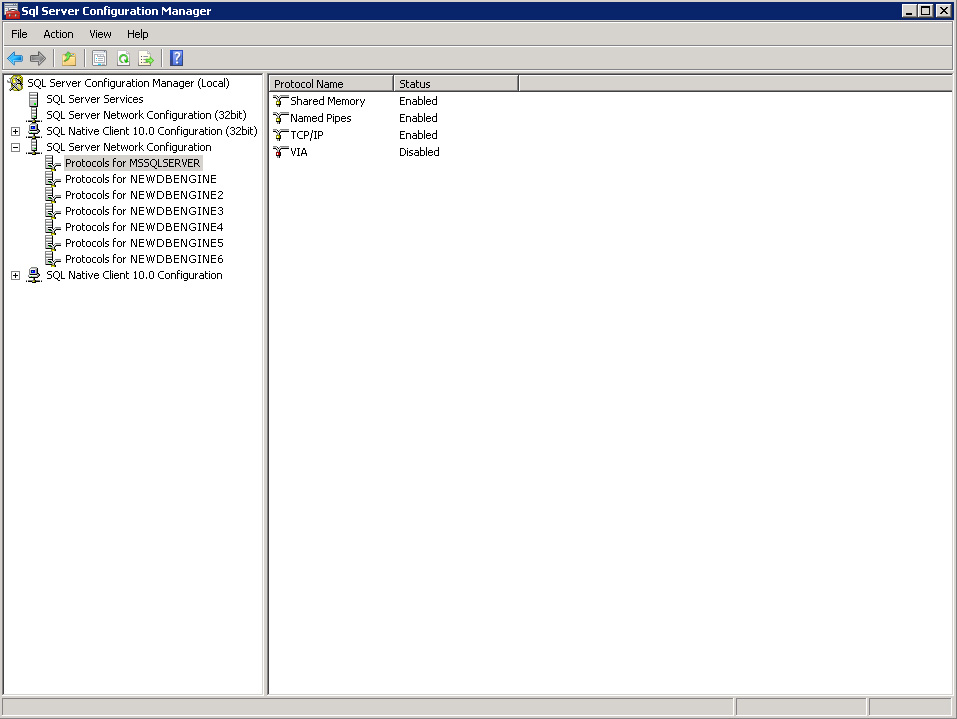Click the Protocols for NEWDBENGINE6 icon
The height and width of the screenshot is (719, 957).
[x=53, y=259]
